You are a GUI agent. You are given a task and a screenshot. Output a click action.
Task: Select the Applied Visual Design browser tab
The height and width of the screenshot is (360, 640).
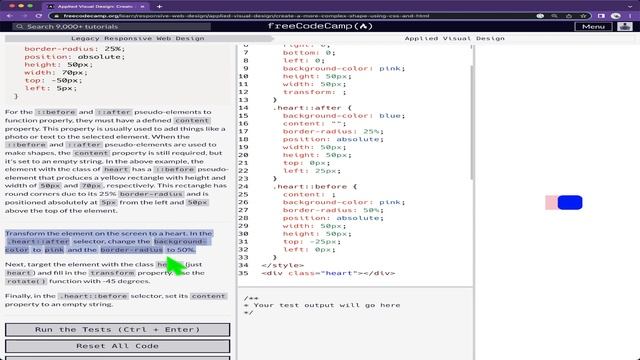(x=96, y=7)
